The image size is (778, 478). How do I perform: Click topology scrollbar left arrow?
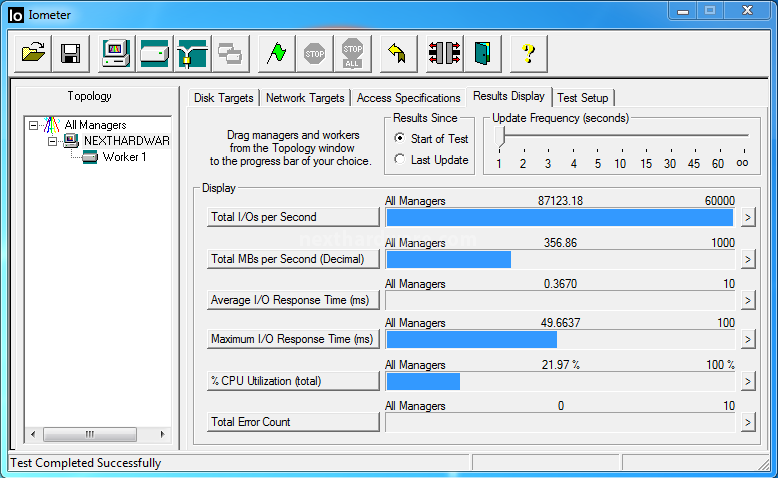(x=33, y=434)
